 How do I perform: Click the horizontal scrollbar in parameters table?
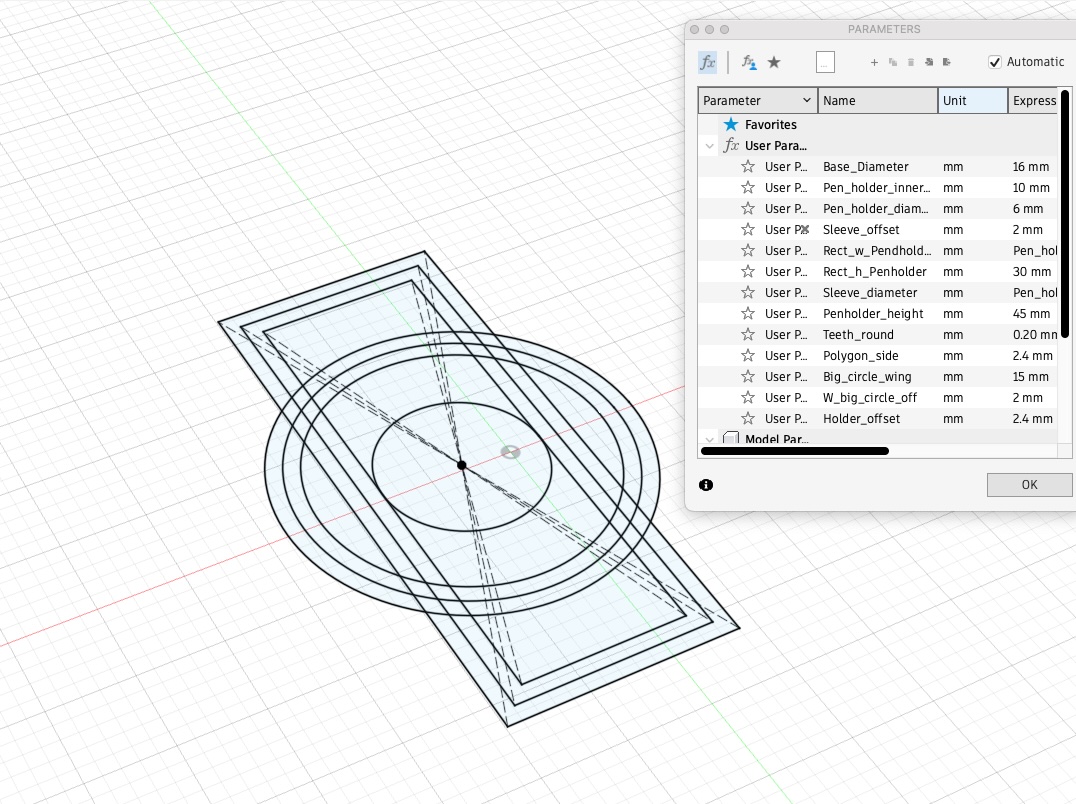pos(795,451)
